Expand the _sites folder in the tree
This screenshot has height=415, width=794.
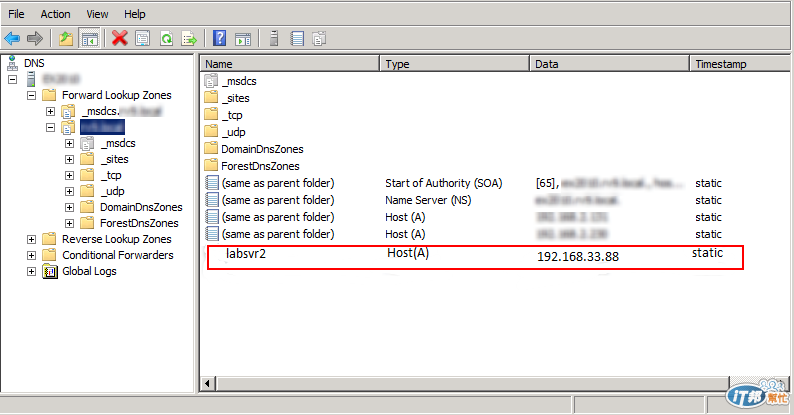[69, 159]
